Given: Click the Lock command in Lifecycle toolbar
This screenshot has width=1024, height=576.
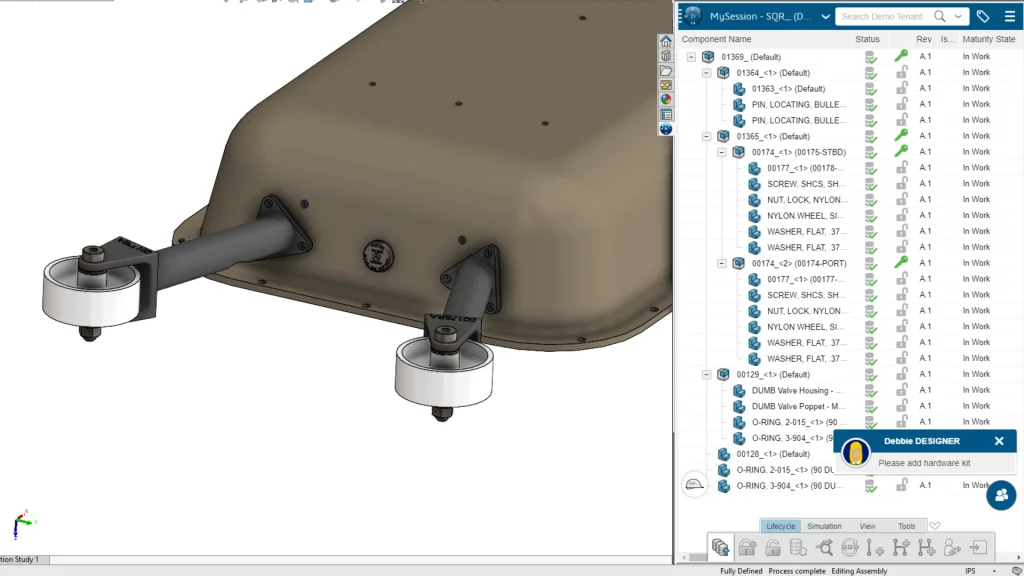Looking at the screenshot, I should point(747,547).
